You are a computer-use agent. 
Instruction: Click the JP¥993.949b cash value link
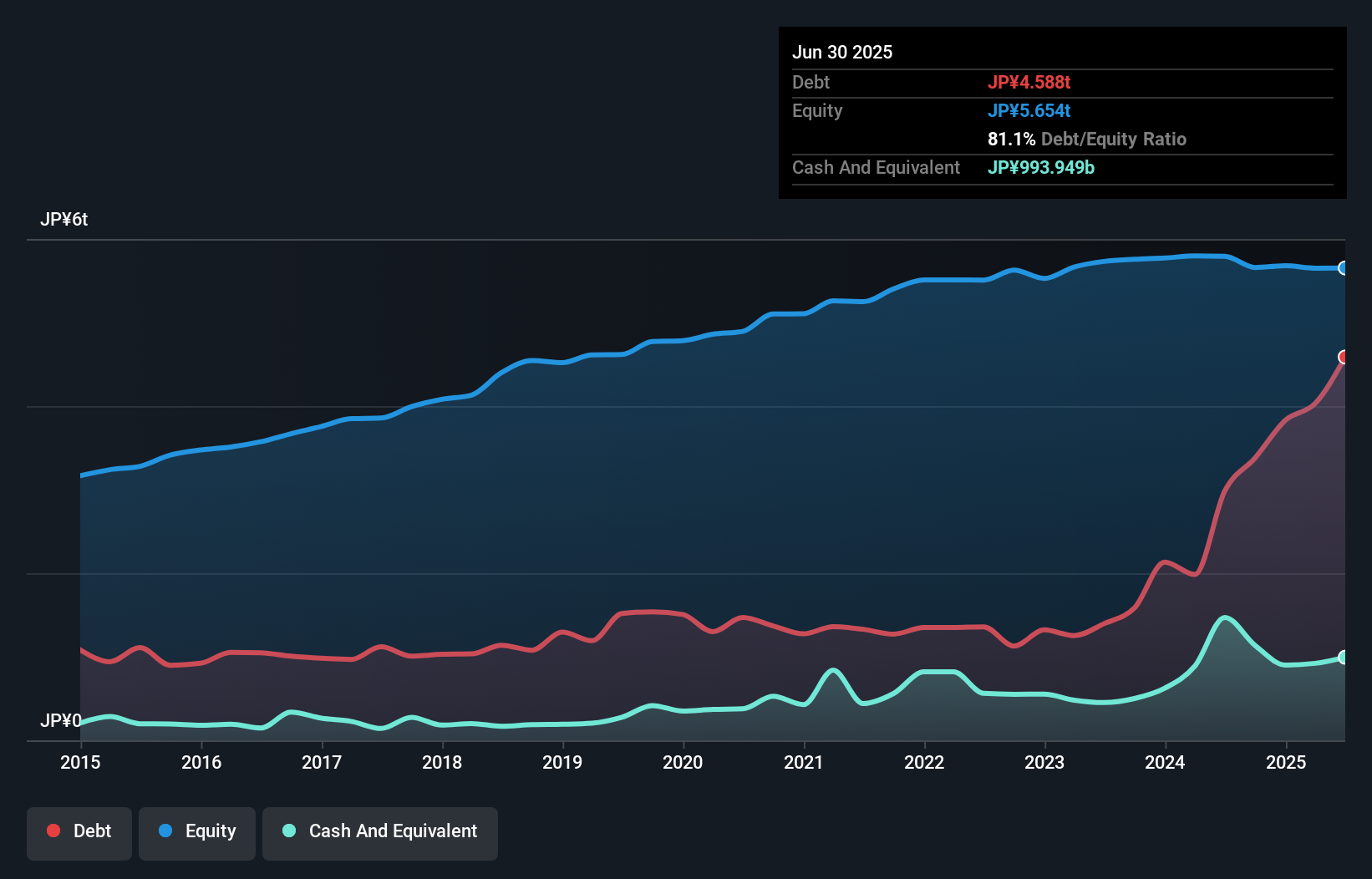1041,167
